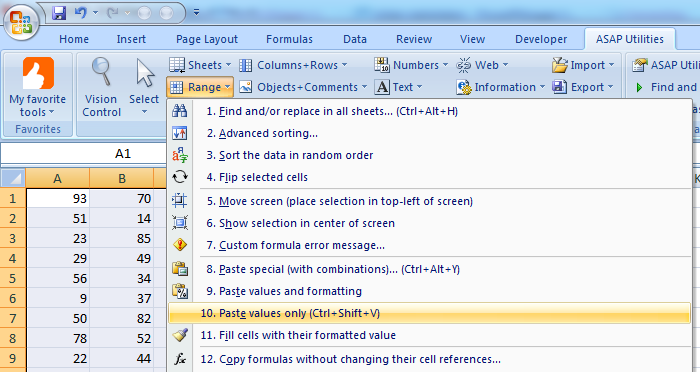Open the Objects+Comments dropdown

pos(303,87)
